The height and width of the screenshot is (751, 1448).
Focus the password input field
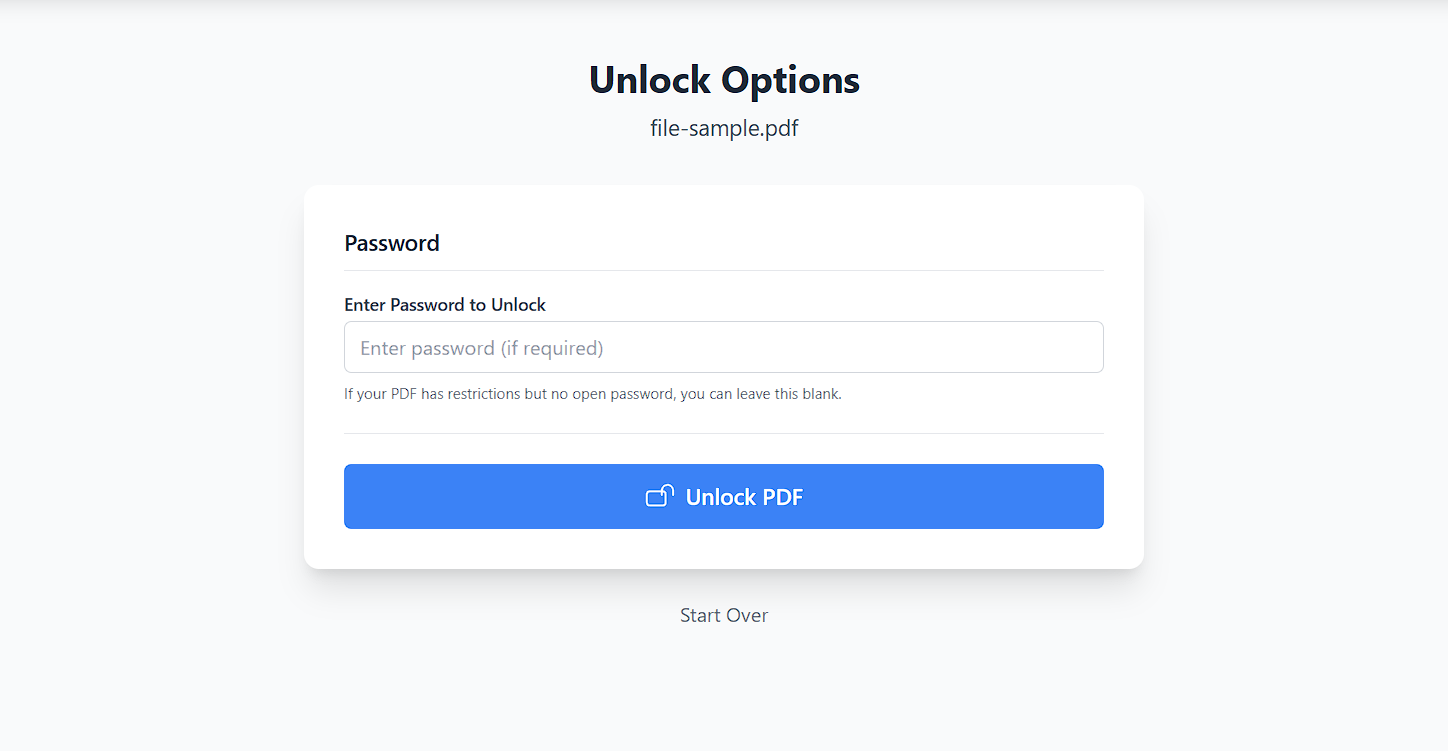tap(724, 347)
